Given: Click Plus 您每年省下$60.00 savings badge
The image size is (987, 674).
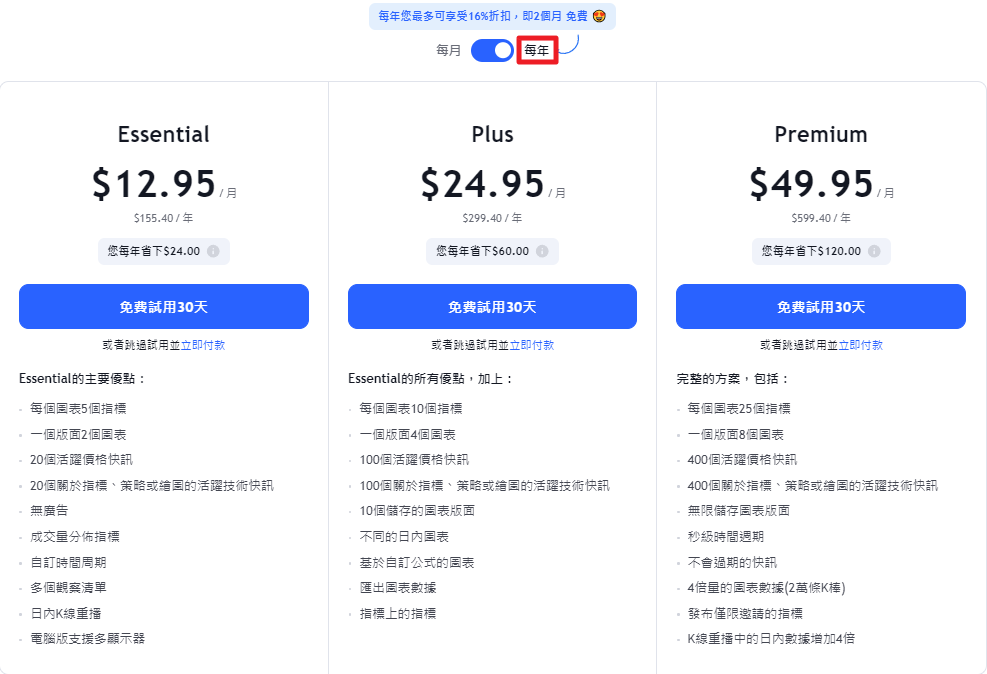Looking at the screenshot, I should [x=492, y=251].
